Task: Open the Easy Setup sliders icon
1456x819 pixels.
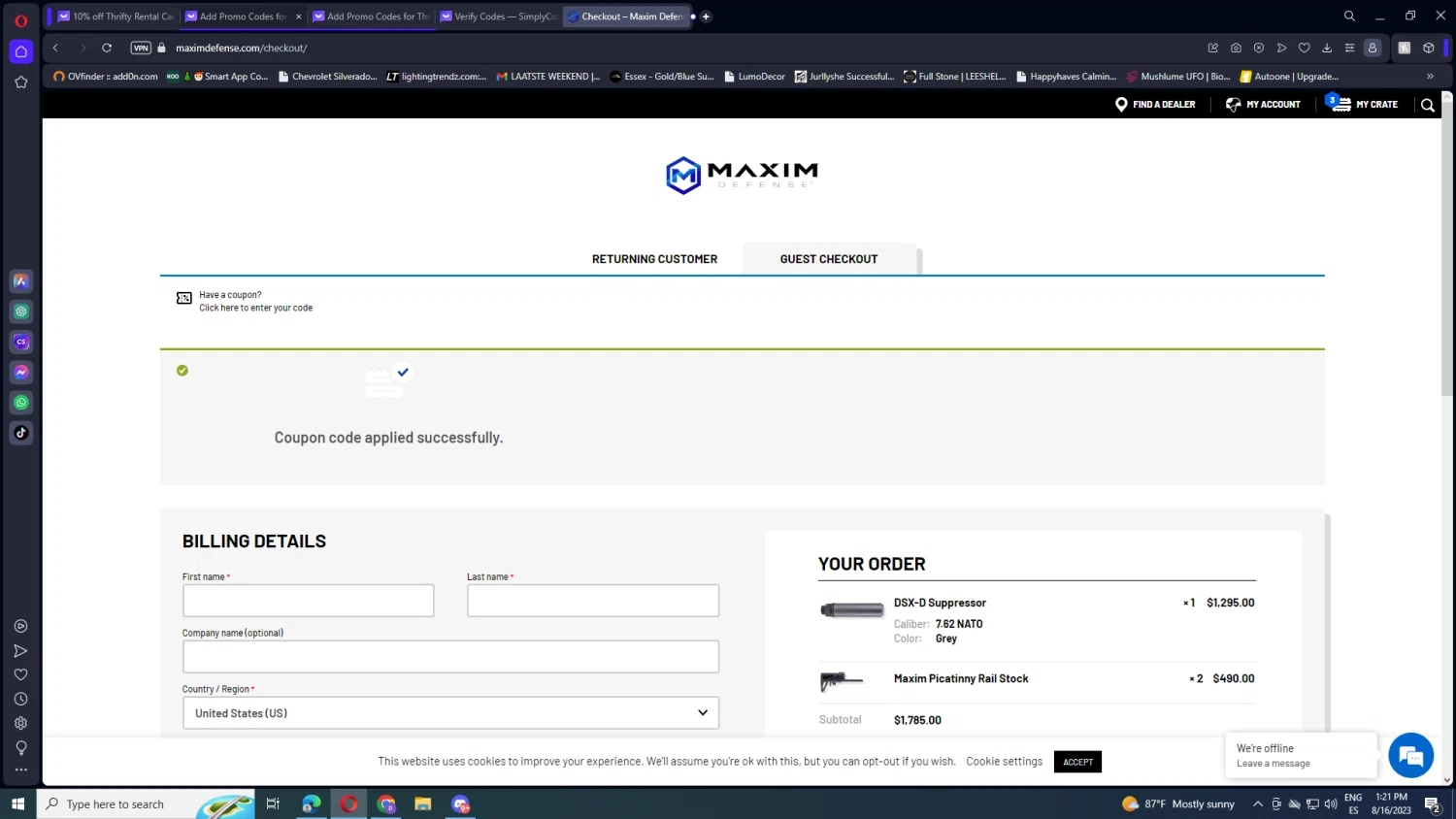Action: pos(1349,48)
